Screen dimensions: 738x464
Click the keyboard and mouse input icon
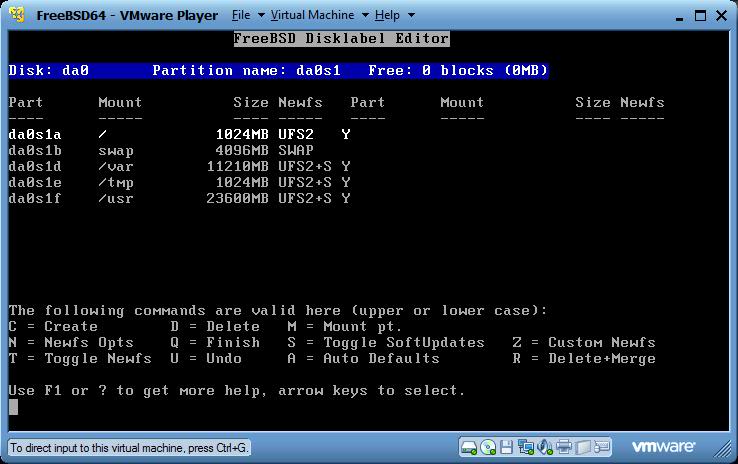click(602, 447)
